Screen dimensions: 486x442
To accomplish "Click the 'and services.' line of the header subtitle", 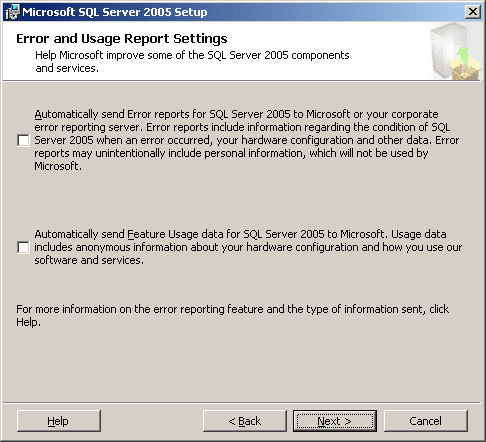I will click(x=67, y=68).
